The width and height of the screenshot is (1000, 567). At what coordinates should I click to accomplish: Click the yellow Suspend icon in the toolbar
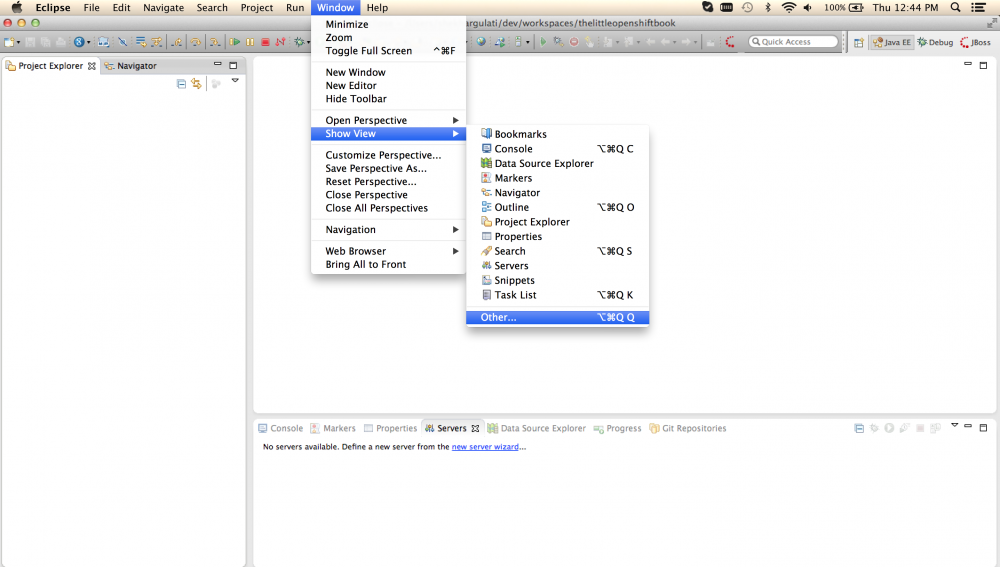point(250,42)
